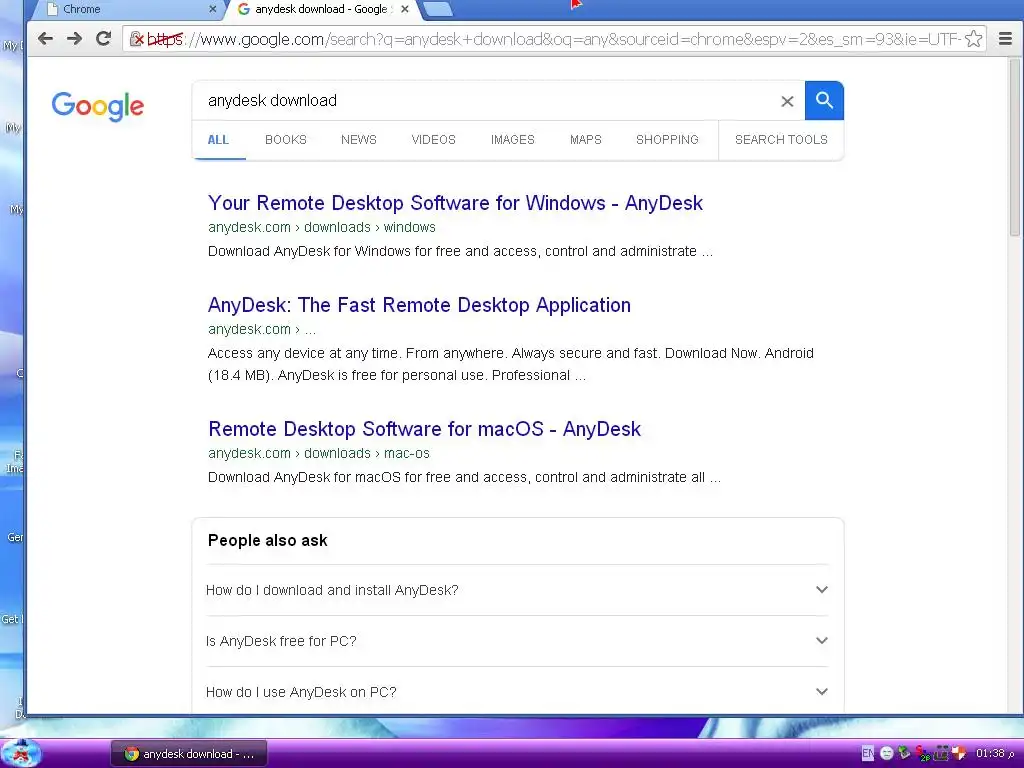Open Remote Desktop Software for macOS link
1024x768 pixels.
[424, 429]
